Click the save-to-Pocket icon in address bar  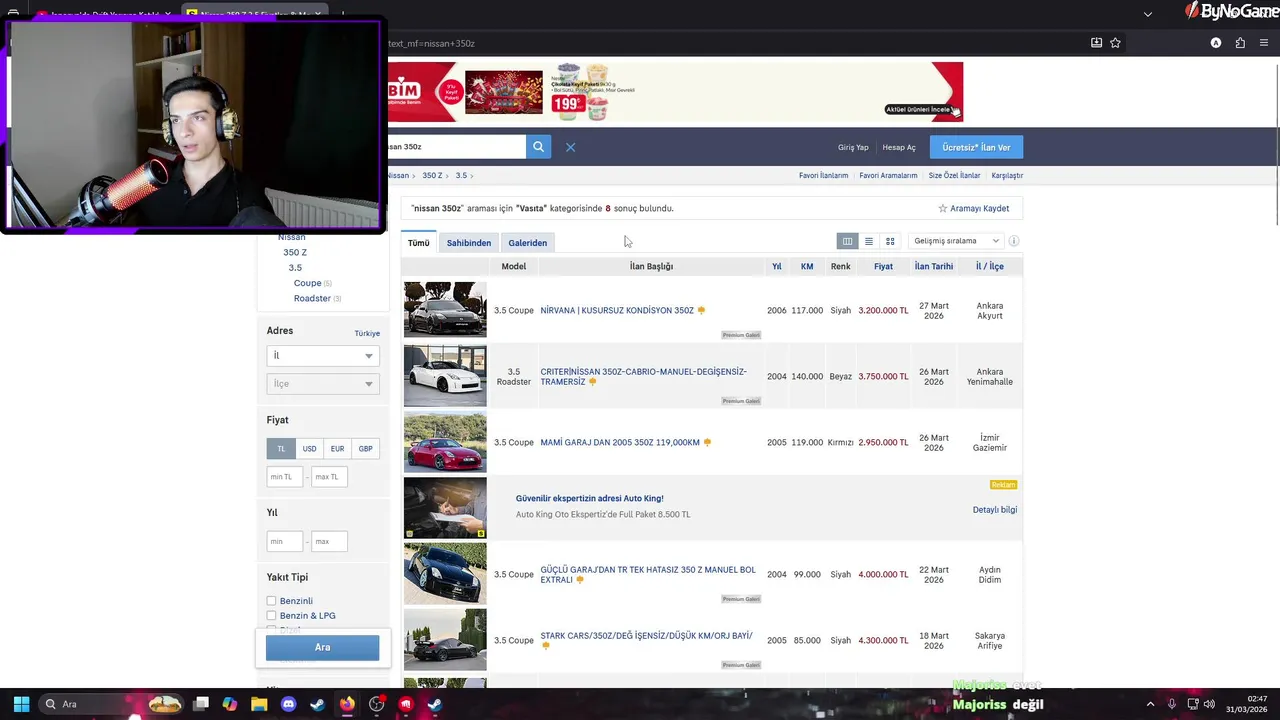1096,43
